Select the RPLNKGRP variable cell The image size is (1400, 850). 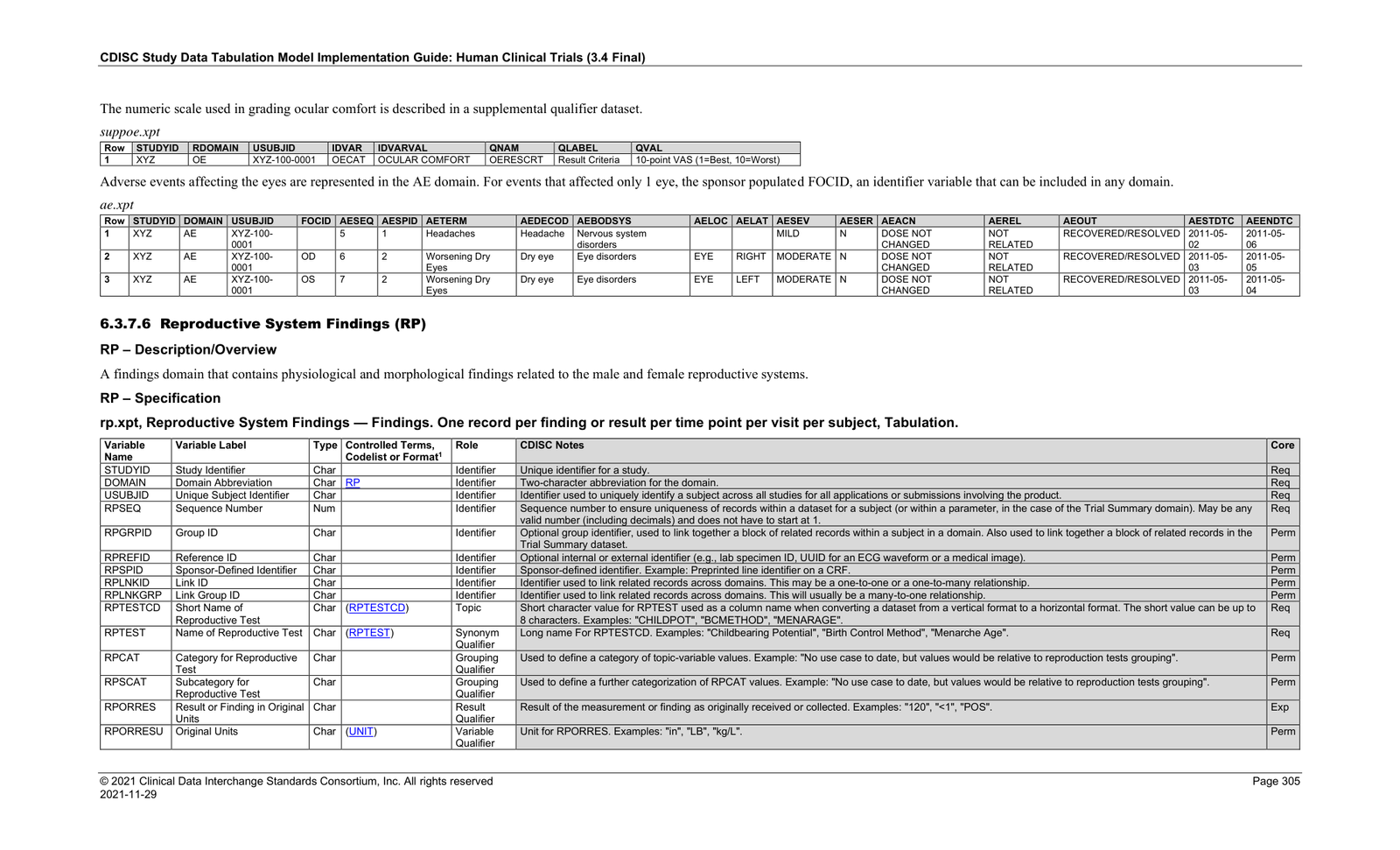click(x=136, y=595)
